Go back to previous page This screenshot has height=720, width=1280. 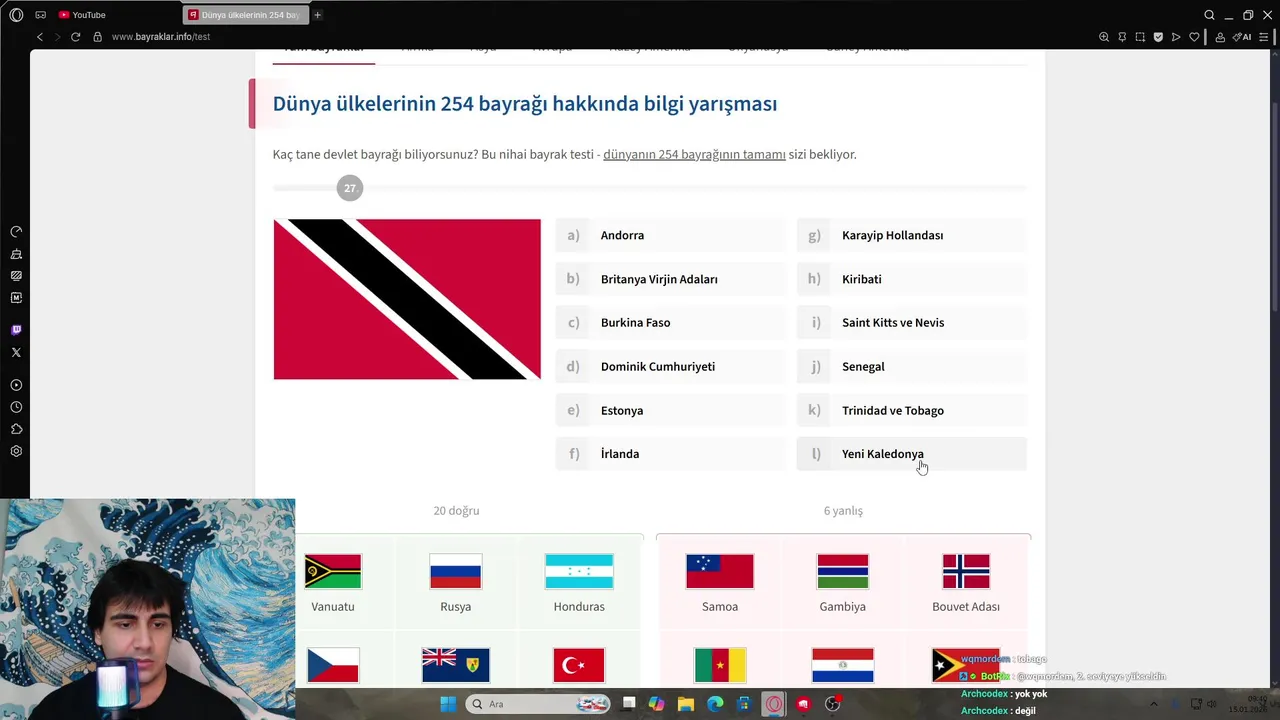click(40, 37)
